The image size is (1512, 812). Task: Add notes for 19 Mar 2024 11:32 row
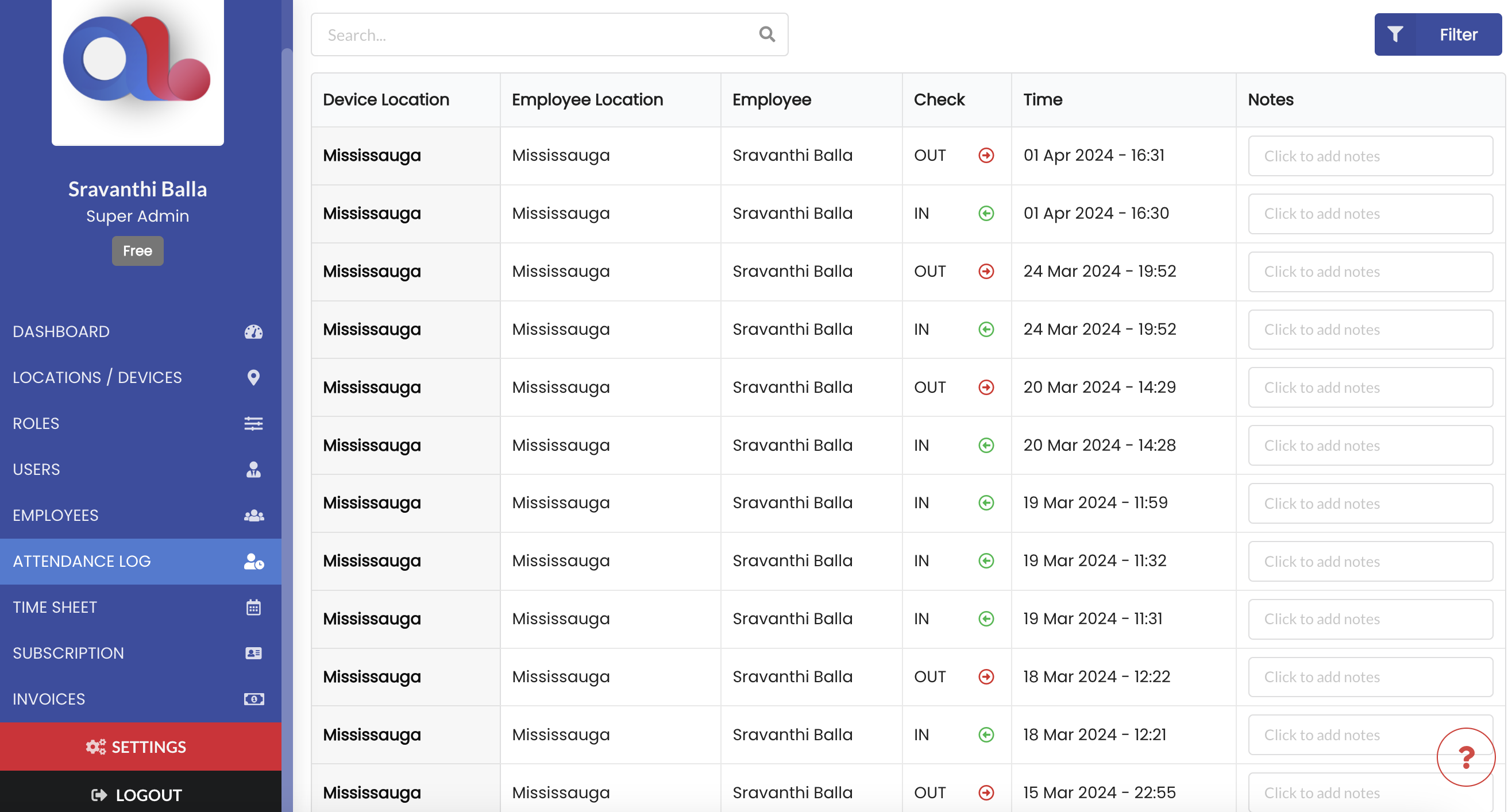point(1371,562)
